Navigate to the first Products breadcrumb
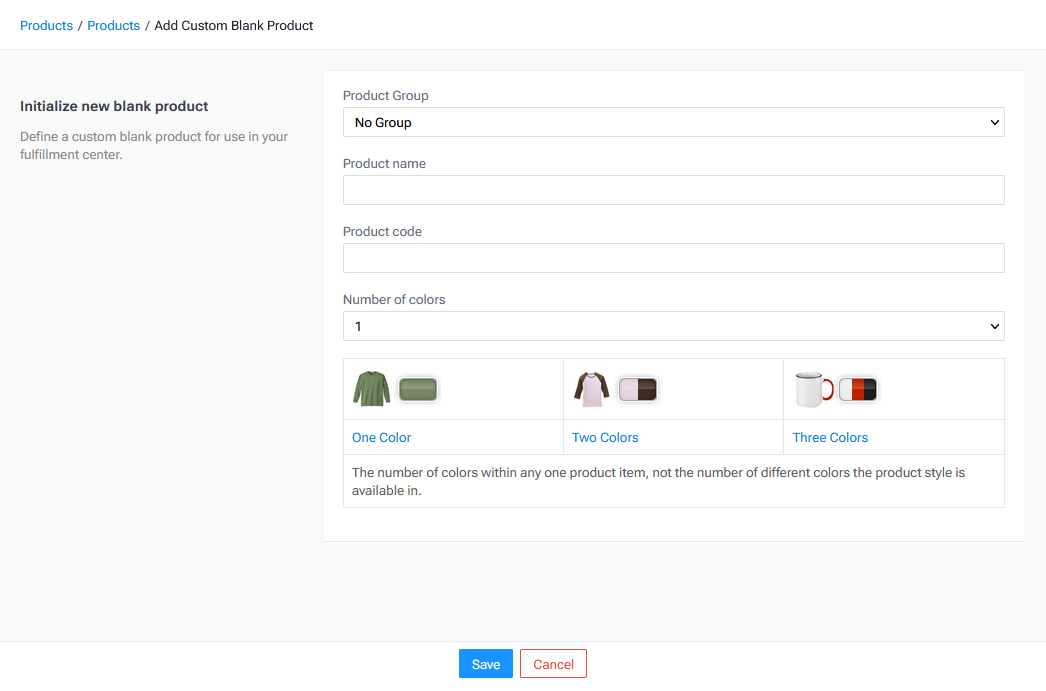The image size is (1046, 691). pos(46,25)
